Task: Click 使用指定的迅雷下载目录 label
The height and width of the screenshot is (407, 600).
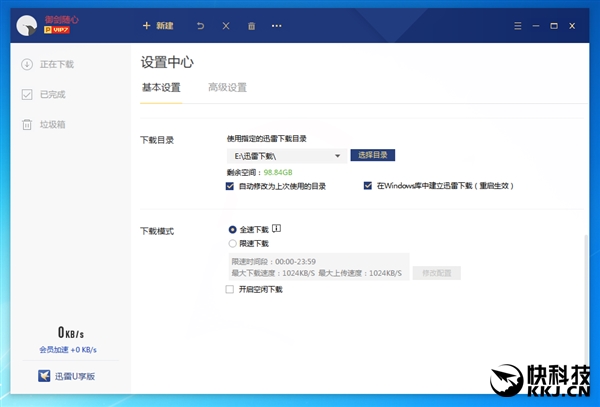Action: coord(267,139)
